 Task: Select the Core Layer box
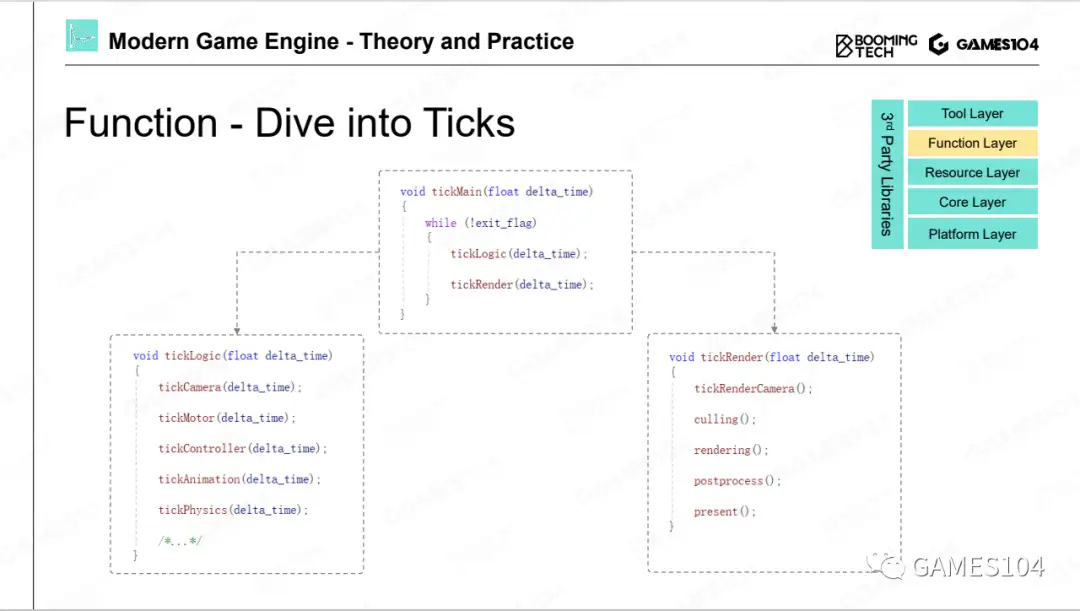972,202
